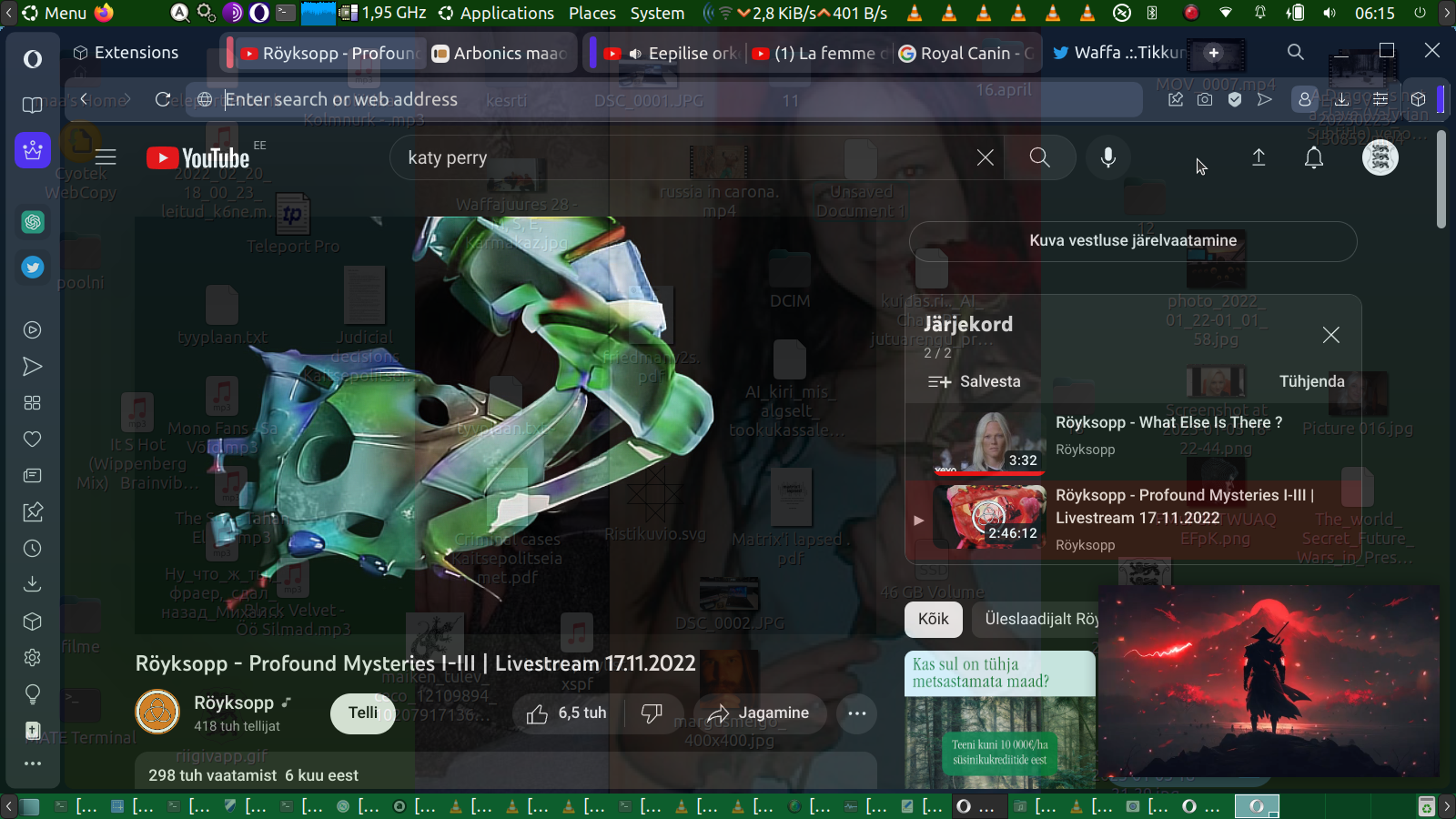The height and width of the screenshot is (819, 1456).
Task: Open the Player in Opera sidebar
Action: [33, 330]
